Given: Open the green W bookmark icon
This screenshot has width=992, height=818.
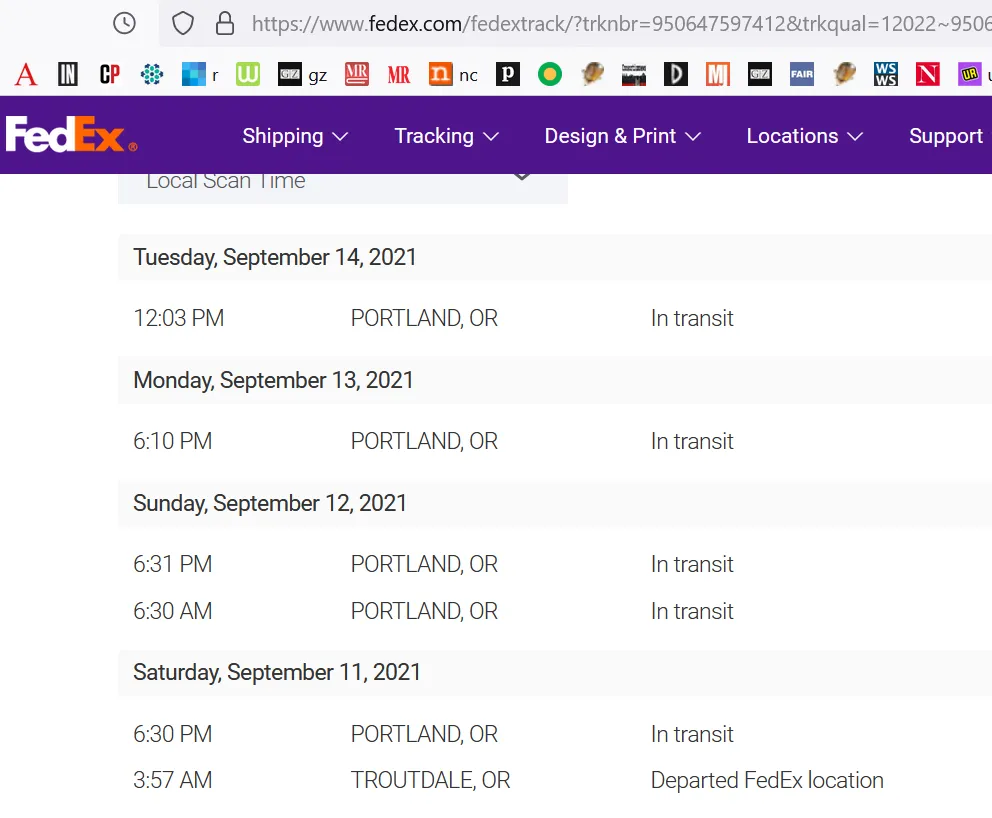Looking at the screenshot, I should pos(247,74).
